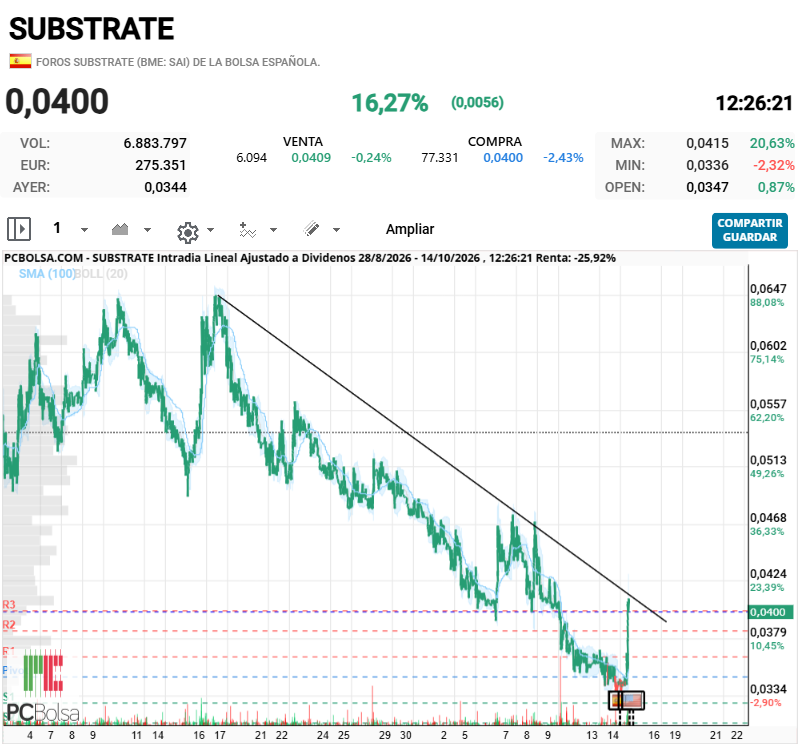Click the interval value 1 in toolbar
The height and width of the screenshot is (744, 800).
57,228
